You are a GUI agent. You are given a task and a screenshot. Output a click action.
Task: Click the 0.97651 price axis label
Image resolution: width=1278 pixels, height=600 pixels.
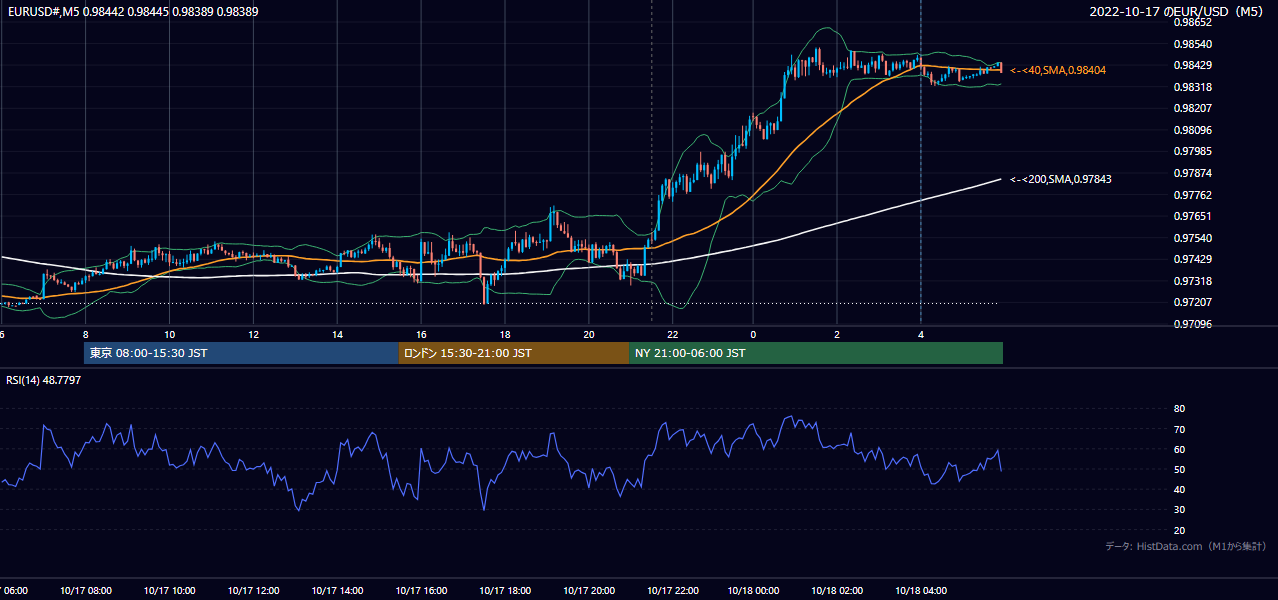pyautogui.click(x=1192, y=216)
